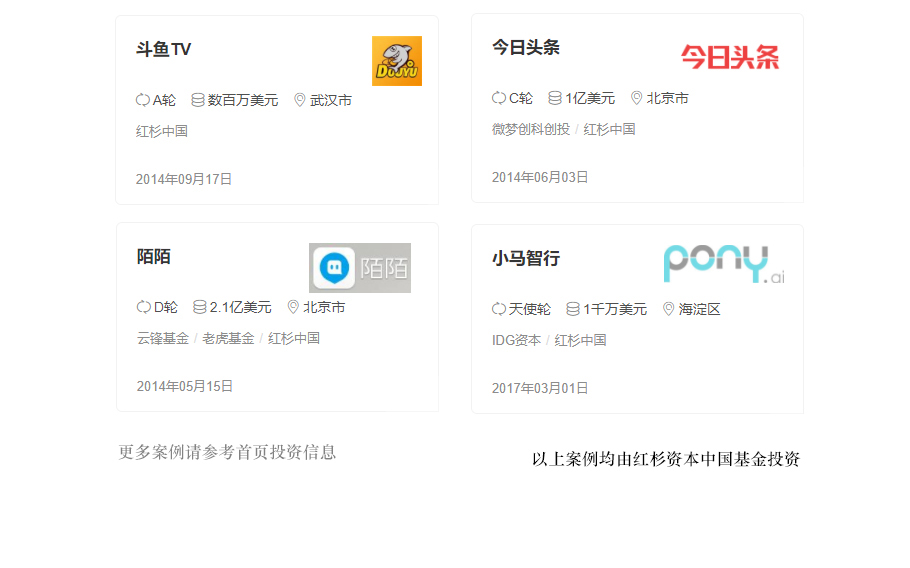The height and width of the screenshot is (568, 910).
Task: Click the pony.ai logo
Action: click(724, 265)
